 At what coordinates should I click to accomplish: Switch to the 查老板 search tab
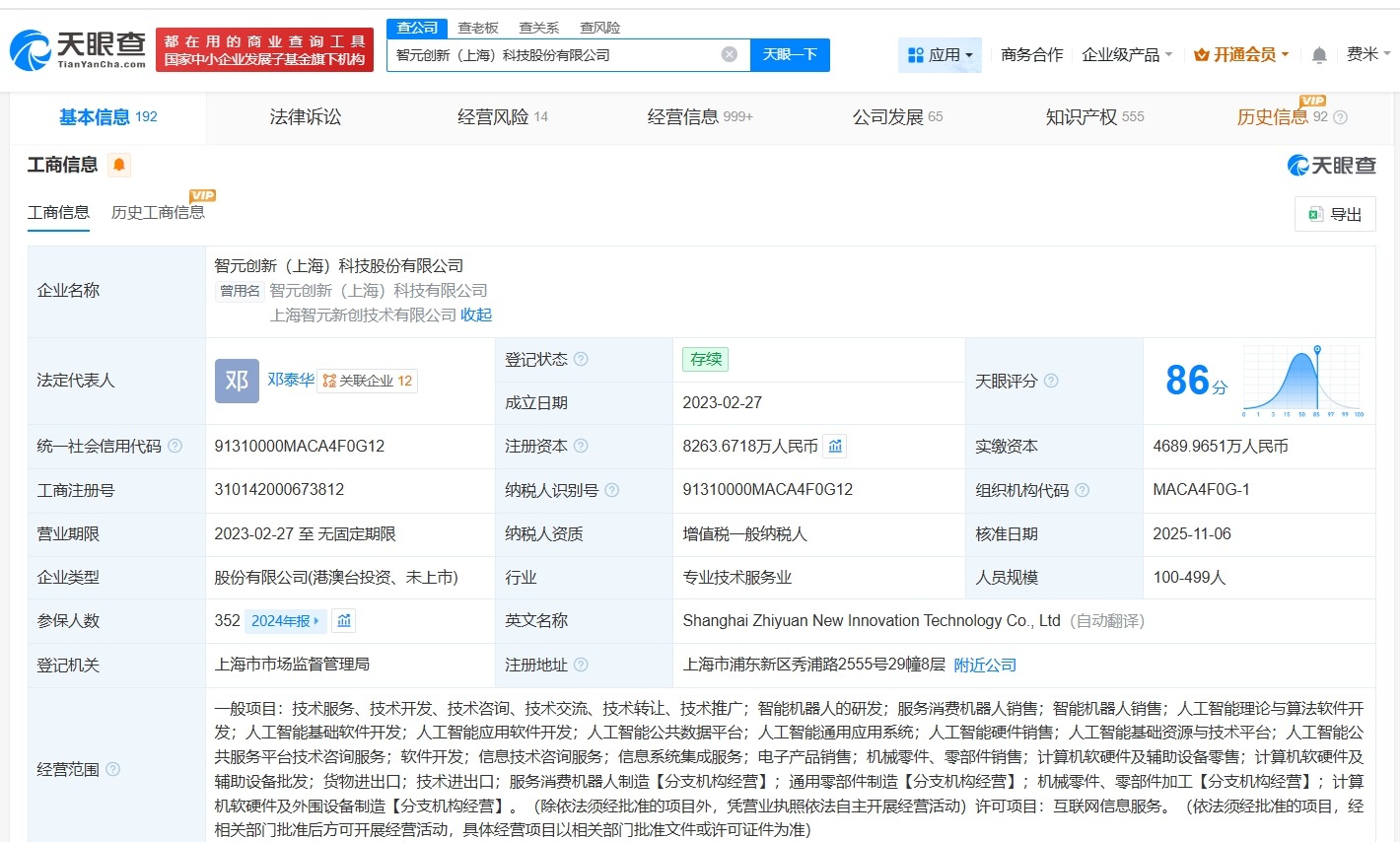(477, 28)
